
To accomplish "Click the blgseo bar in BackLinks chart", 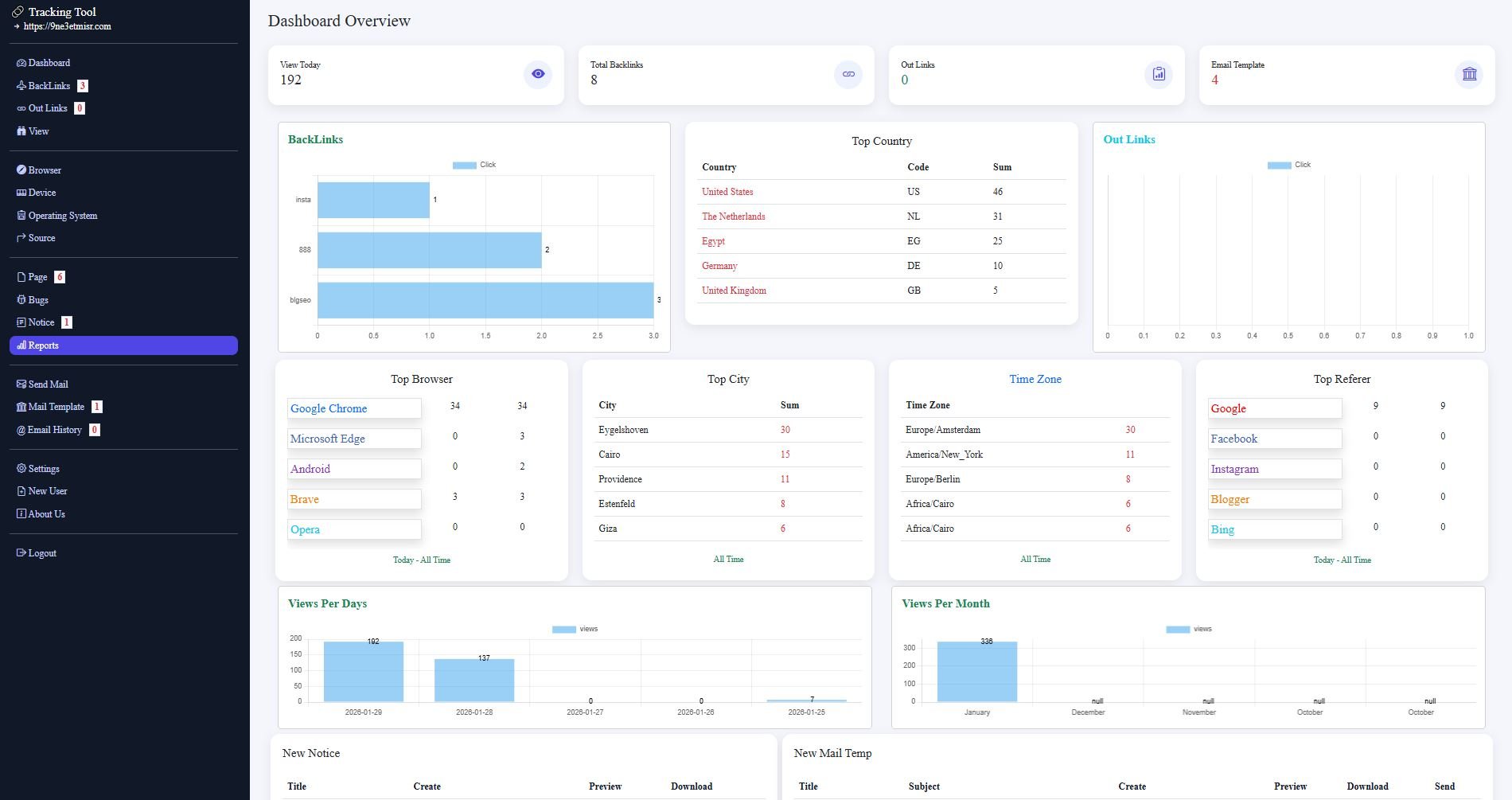I will coord(485,300).
